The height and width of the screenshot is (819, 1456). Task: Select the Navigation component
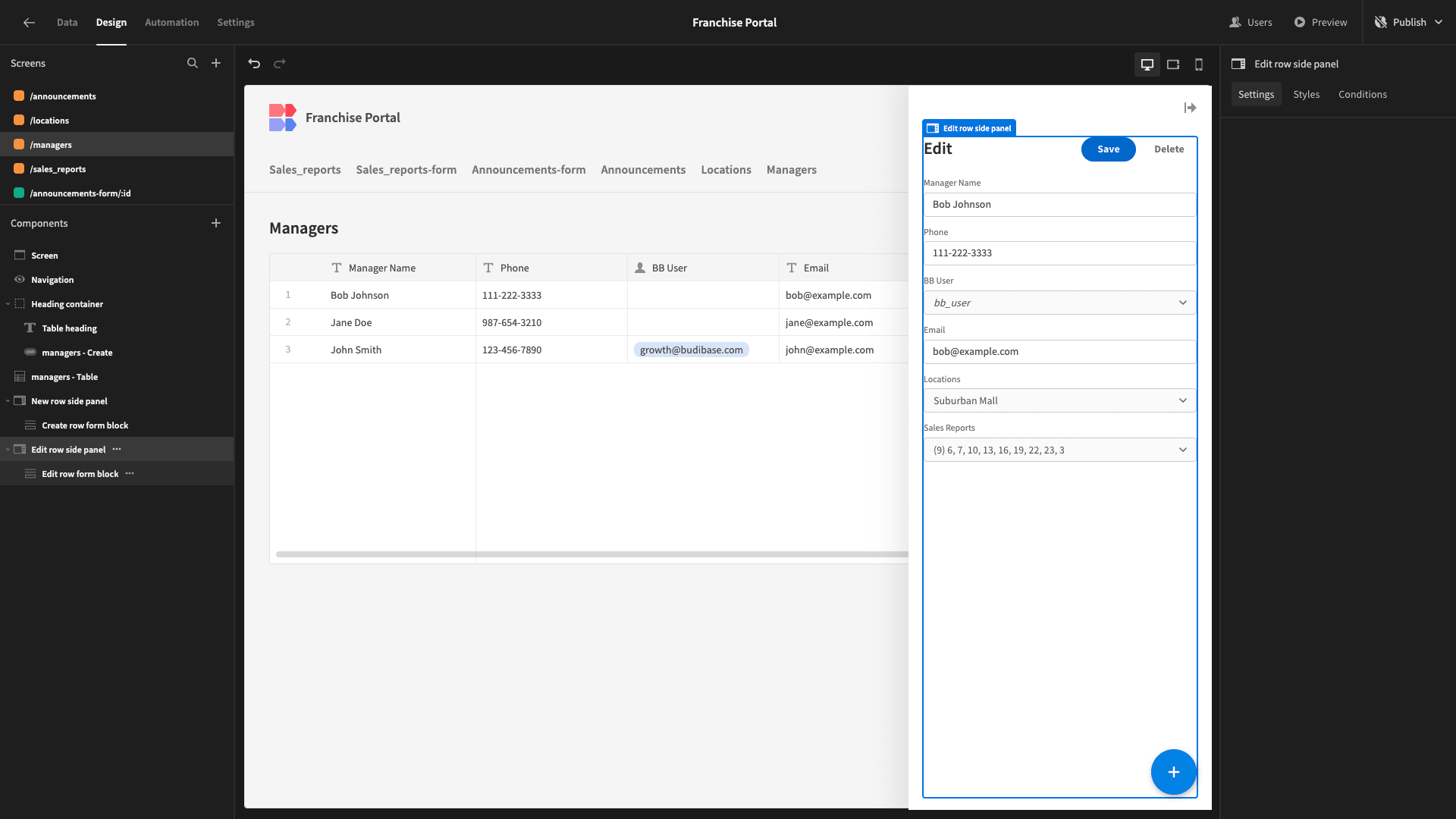[117, 280]
